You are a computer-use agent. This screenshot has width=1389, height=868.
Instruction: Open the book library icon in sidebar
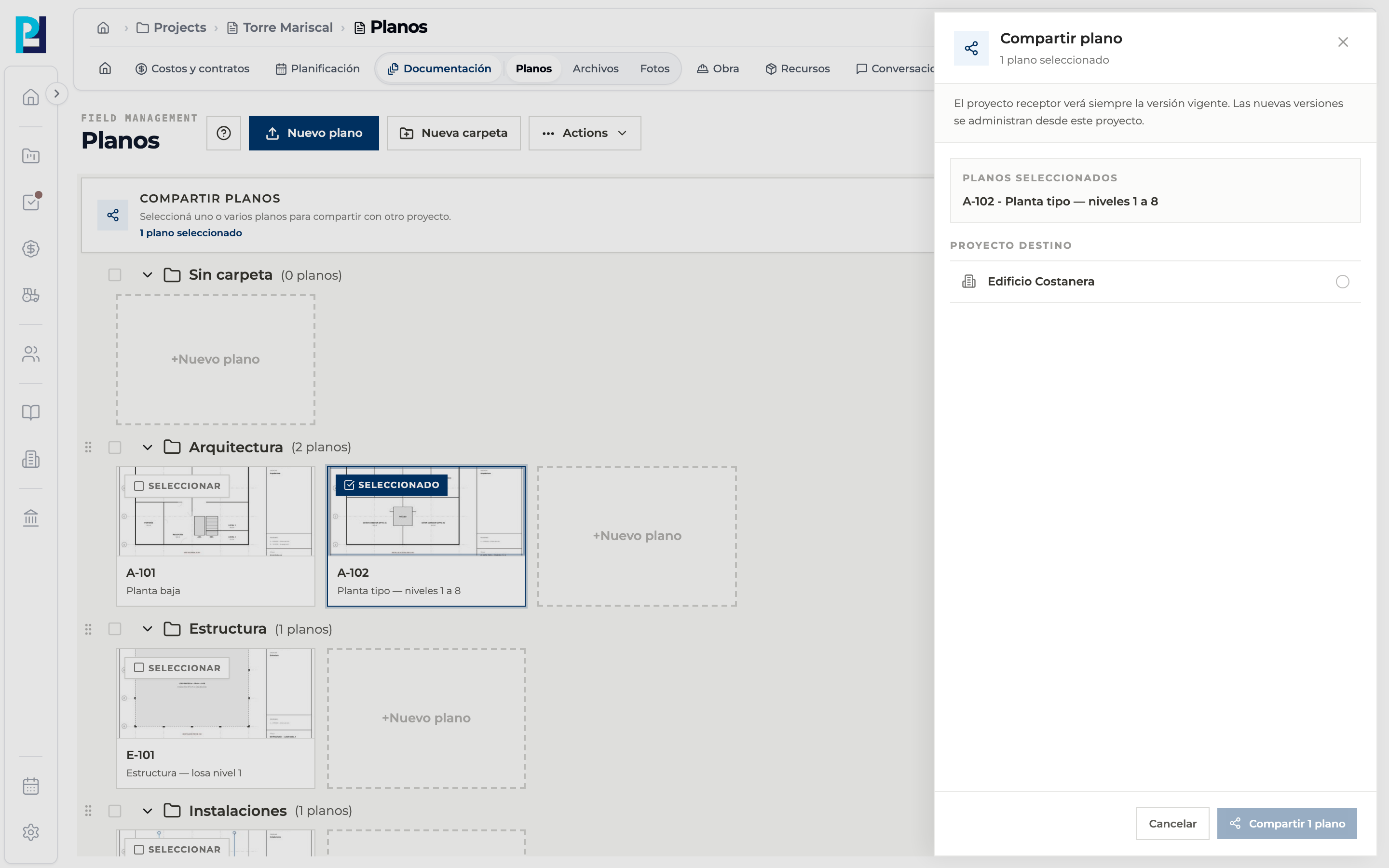[30, 412]
